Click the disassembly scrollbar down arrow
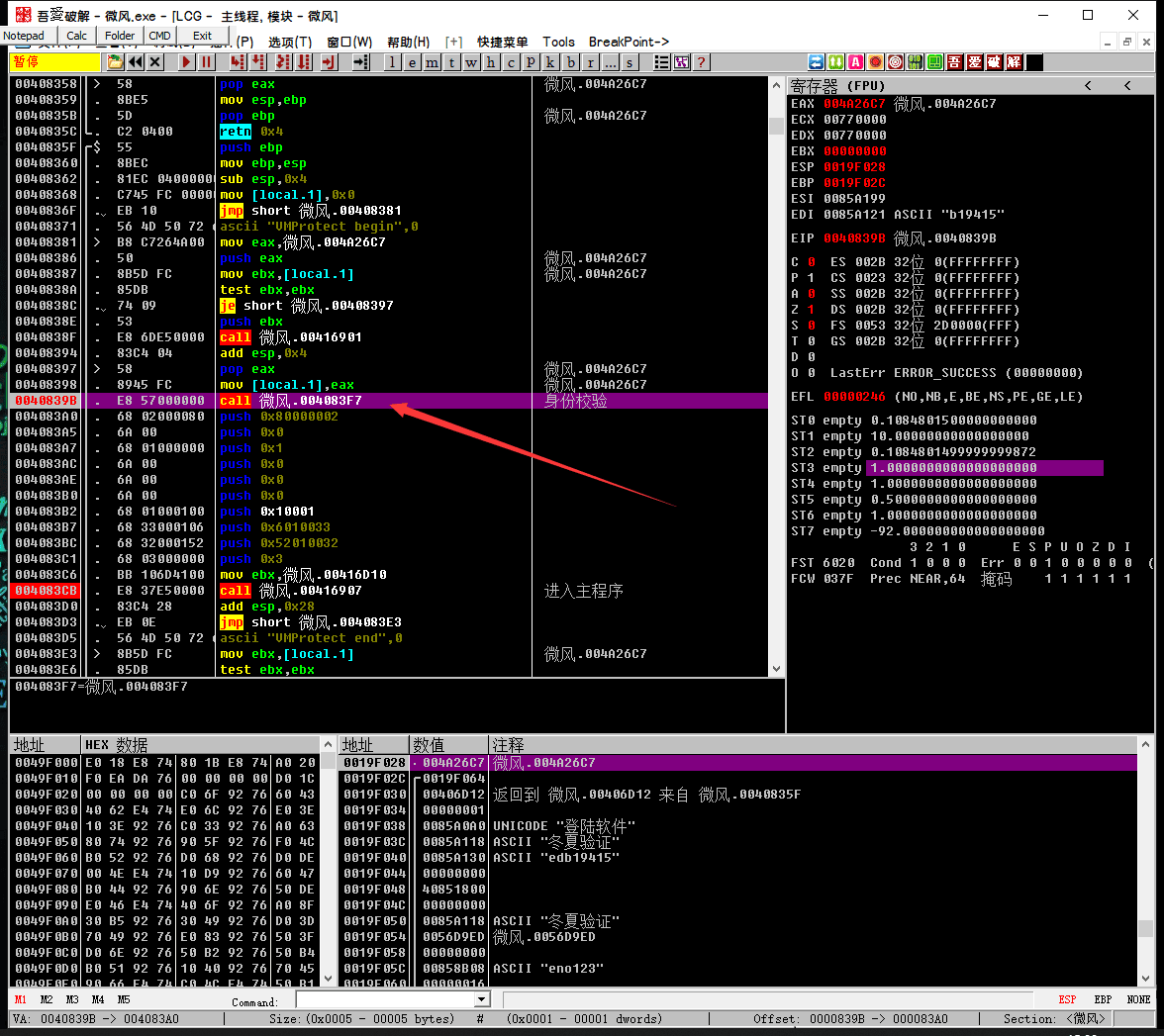The height and width of the screenshot is (1036, 1164). click(776, 669)
